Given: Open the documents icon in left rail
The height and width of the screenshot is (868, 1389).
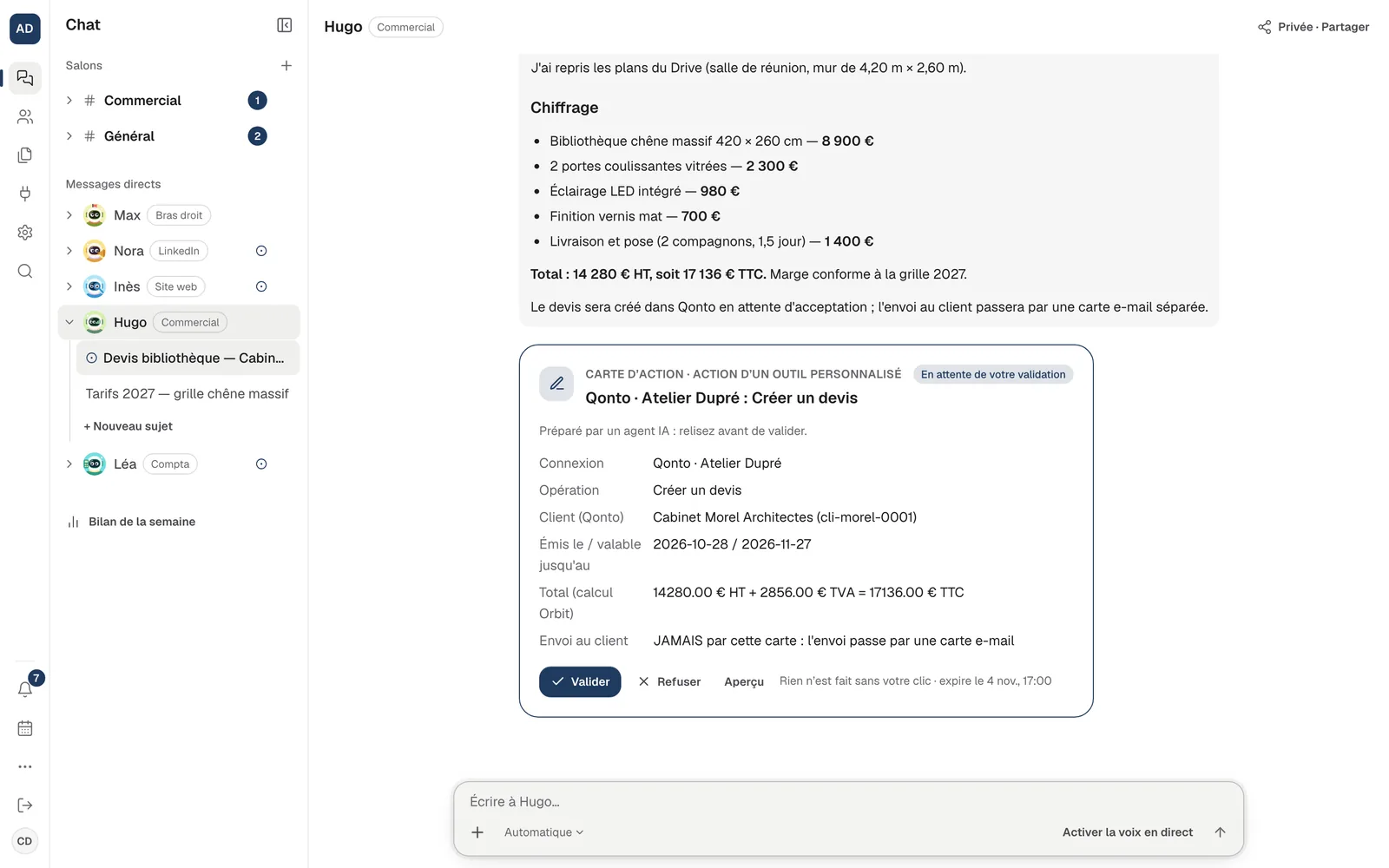Looking at the screenshot, I should (x=25, y=155).
